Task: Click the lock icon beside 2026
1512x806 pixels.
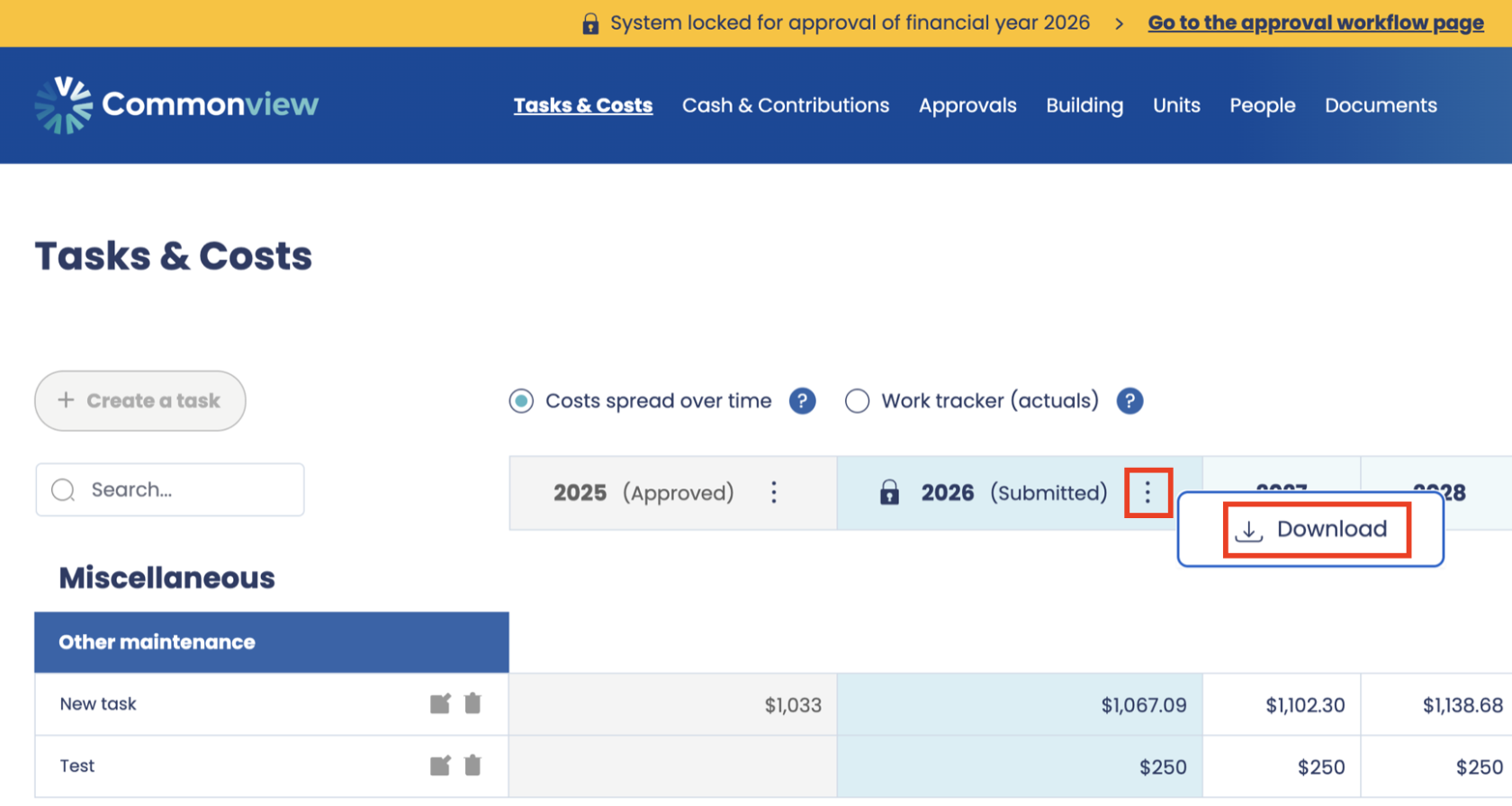Action: click(889, 493)
